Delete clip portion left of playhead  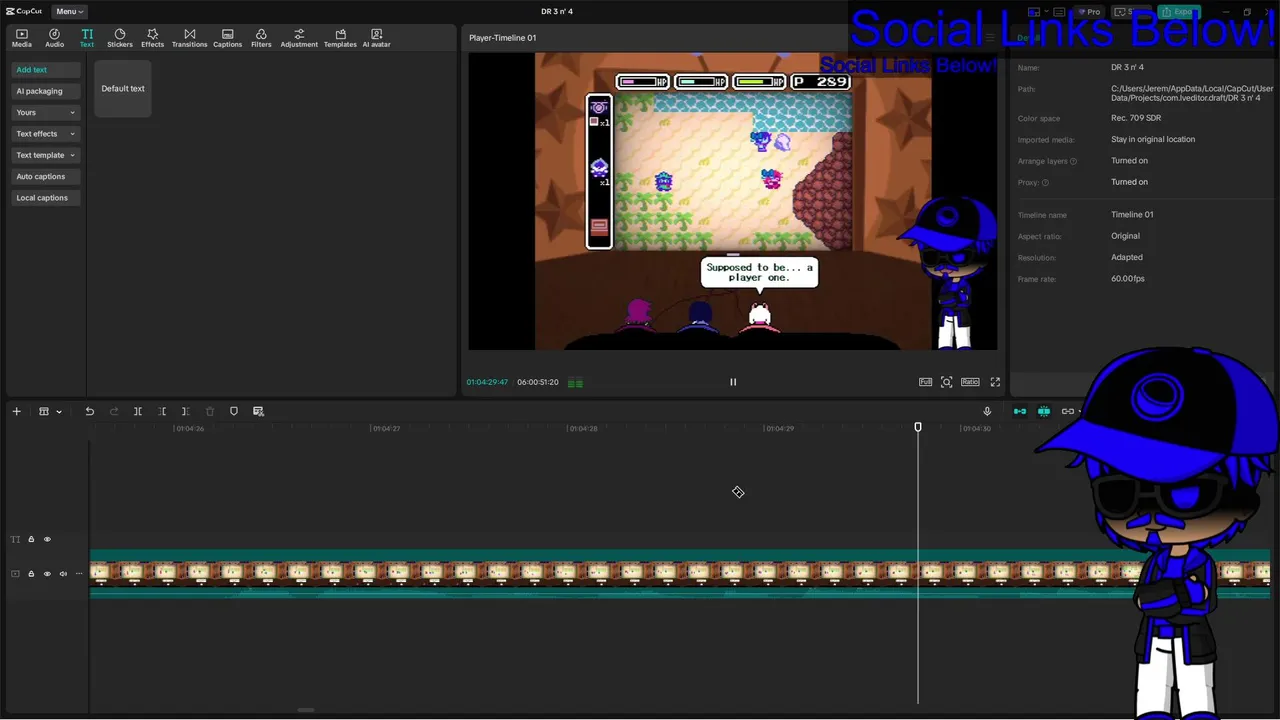click(162, 411)
